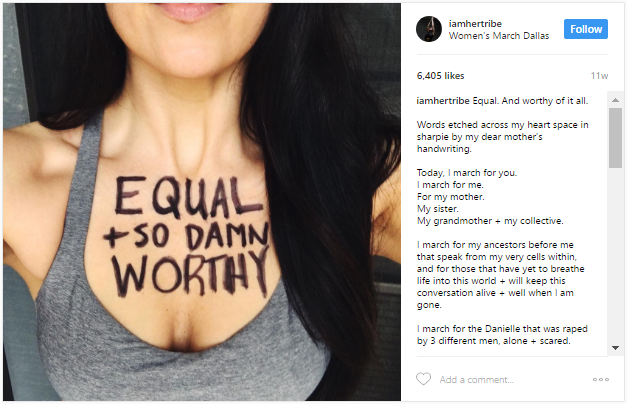Image resolution: width=627 pixels, height=404 pixels.
Task: View the 6,405 likes list
Action: pyautogui.click(x=440, y=76)
